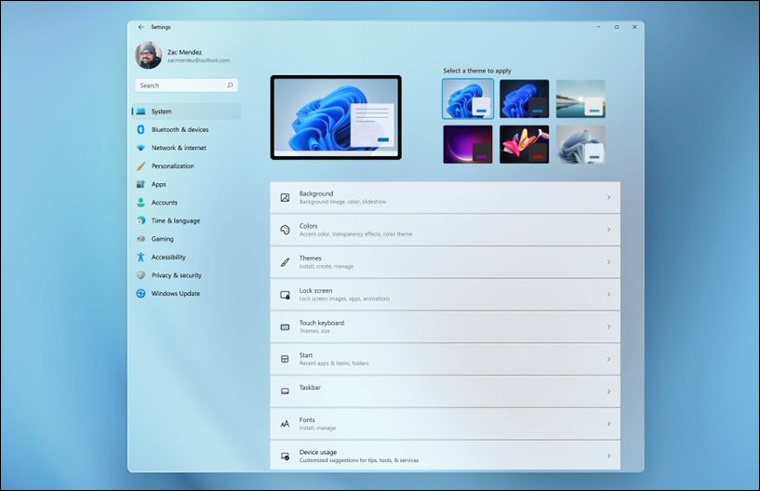Expand Background settings via chevron

click(609, 197)
